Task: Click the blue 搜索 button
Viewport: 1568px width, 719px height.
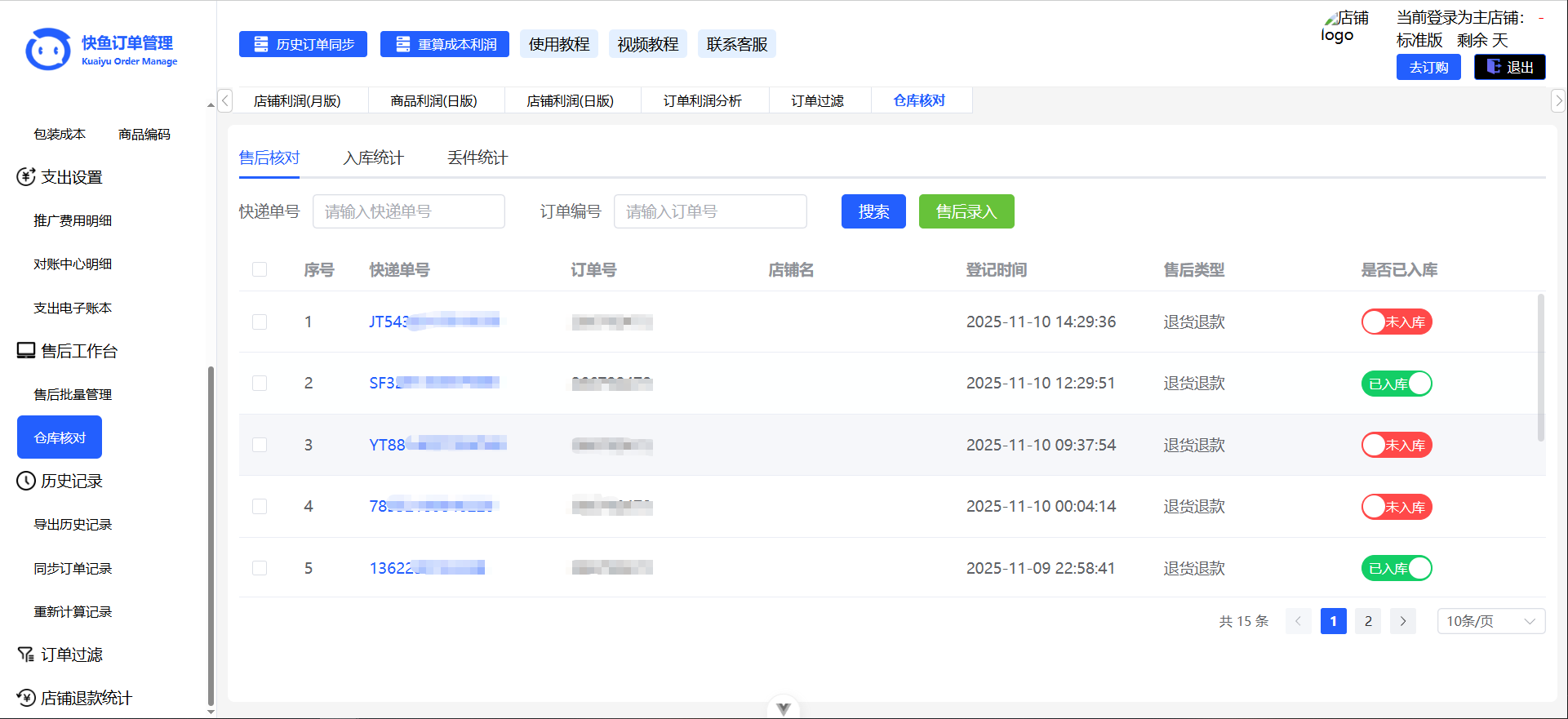Action: 873,212
